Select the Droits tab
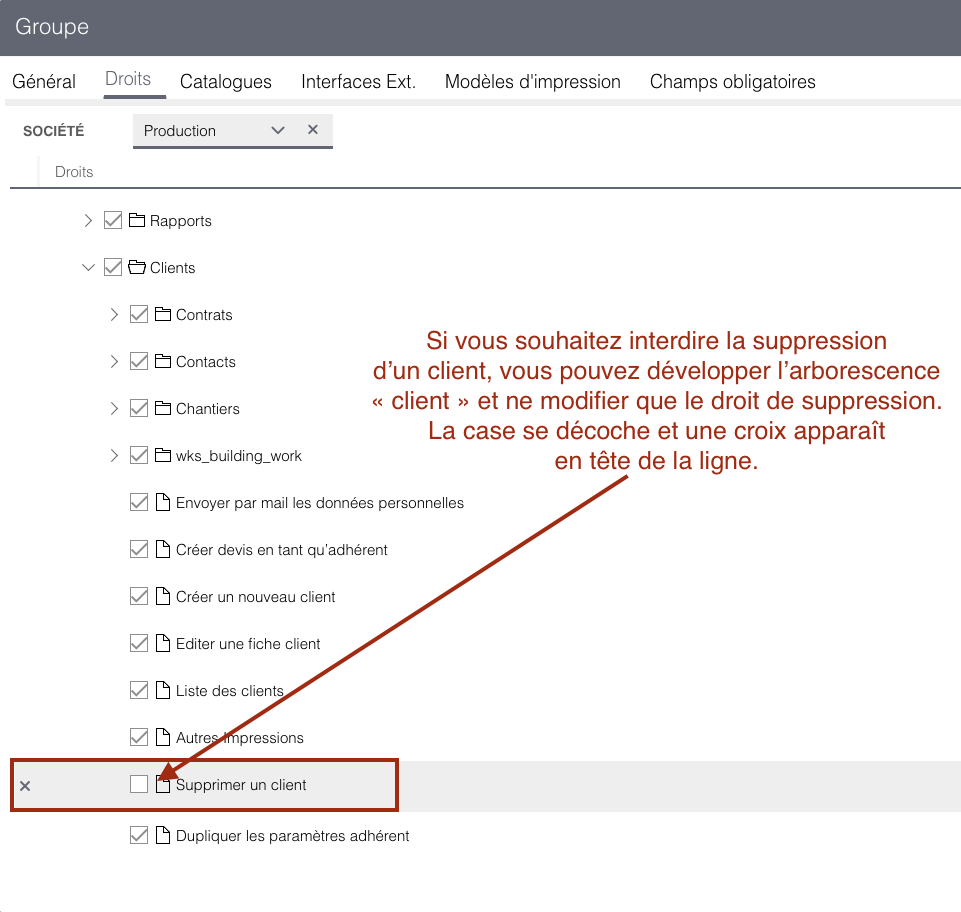The width and height of the screenshot is (961, 912). pos(128,79)
